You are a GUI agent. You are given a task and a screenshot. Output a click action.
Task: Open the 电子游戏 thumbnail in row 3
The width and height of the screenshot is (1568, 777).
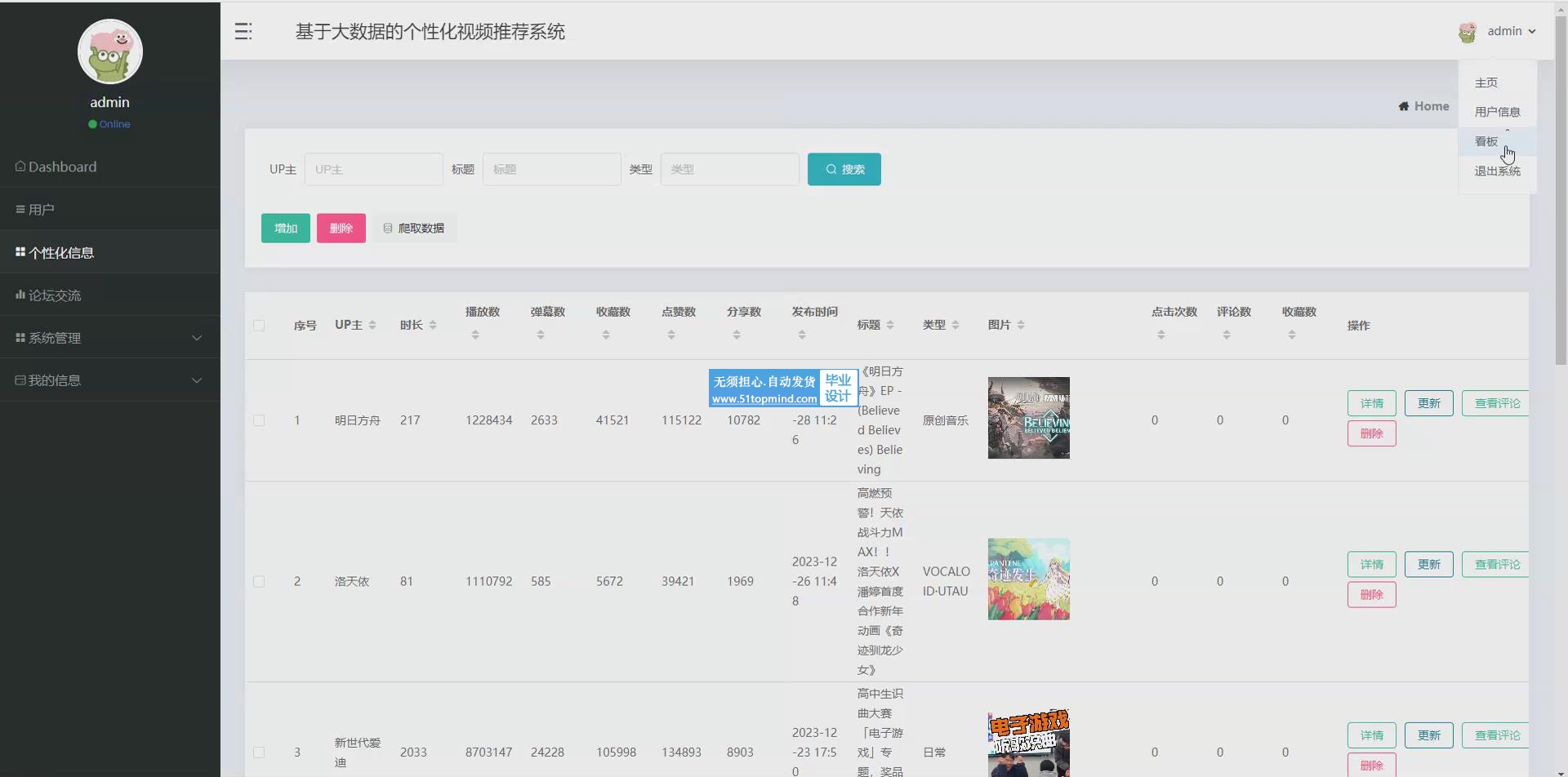click(1029, 743)
